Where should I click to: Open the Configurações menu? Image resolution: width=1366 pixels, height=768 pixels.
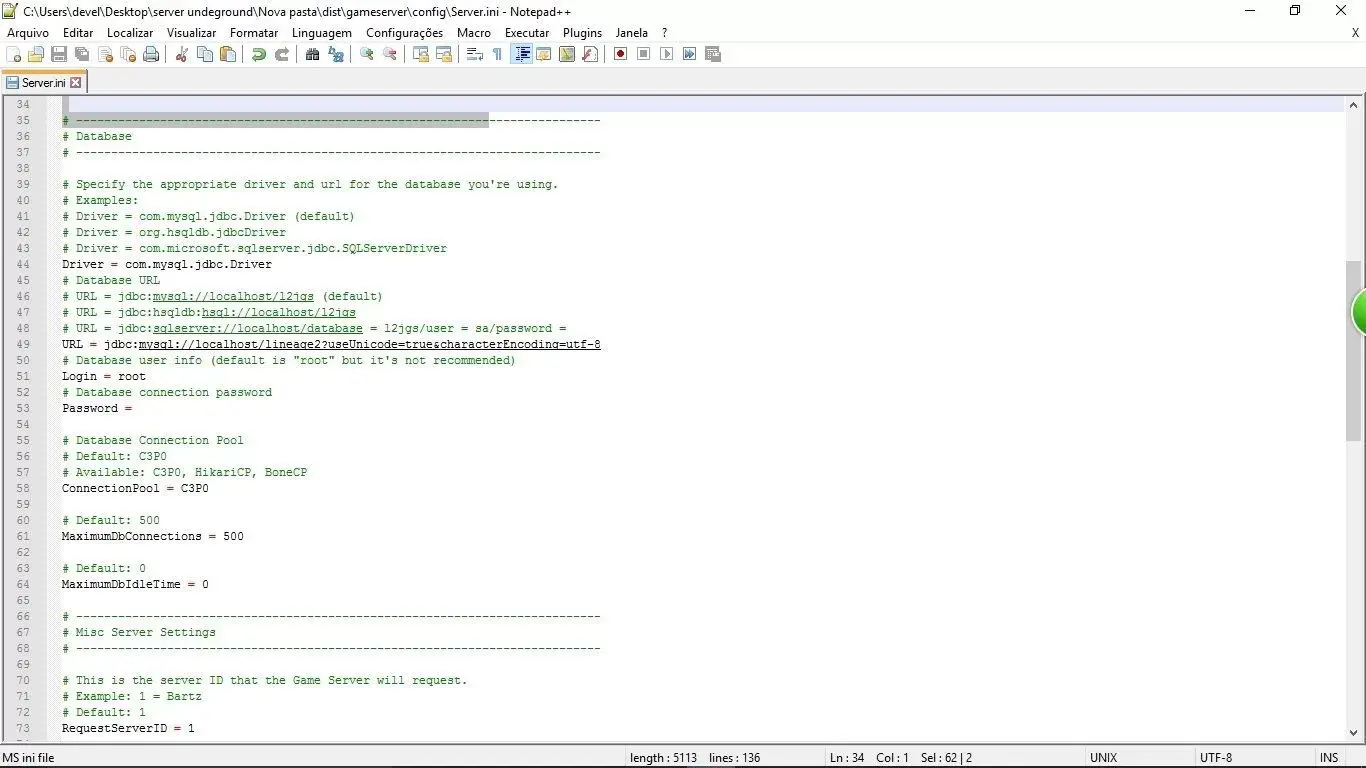(x=404, y=33)
